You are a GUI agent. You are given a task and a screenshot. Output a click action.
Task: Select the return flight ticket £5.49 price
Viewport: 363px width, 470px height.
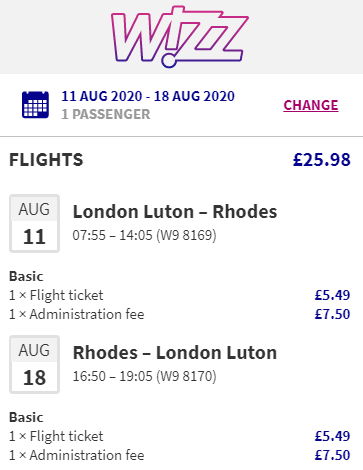click(332, 436)
